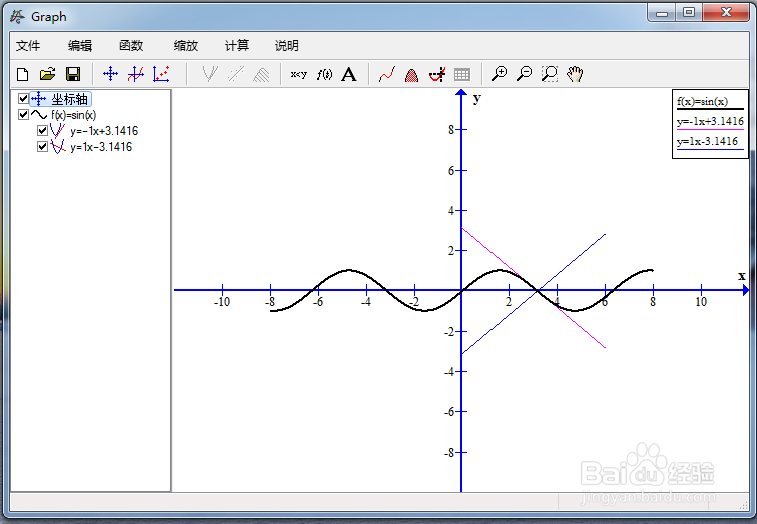Open Edit axes tool
The width and height of the screenshot is (757, 524).
coord(111,74)
